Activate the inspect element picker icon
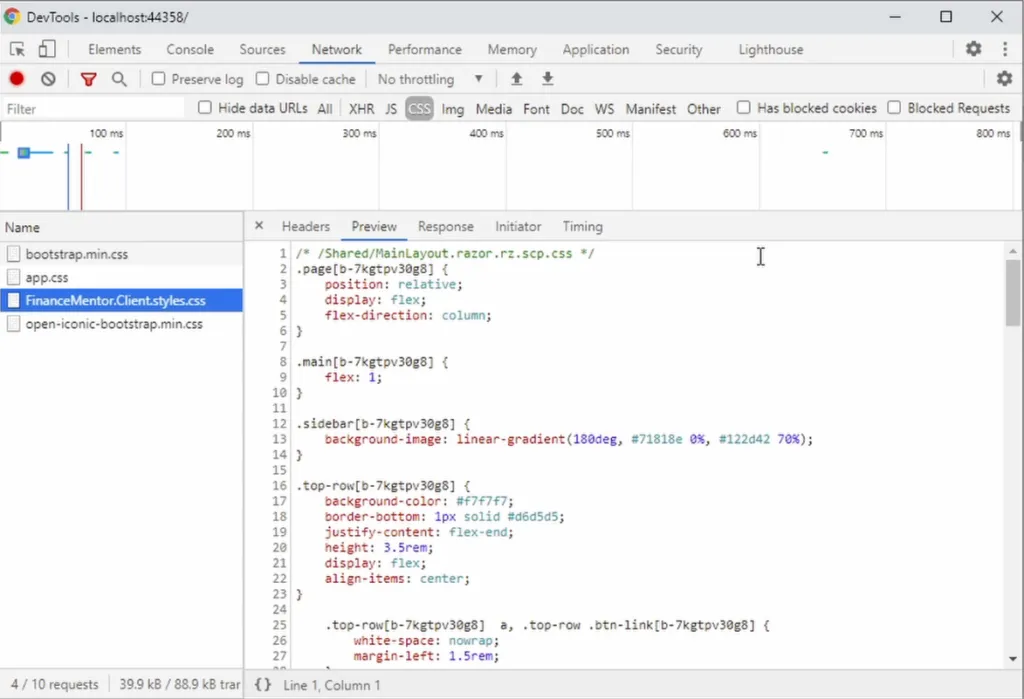The width and height of the screenshot is (1024, 699). 18,49
